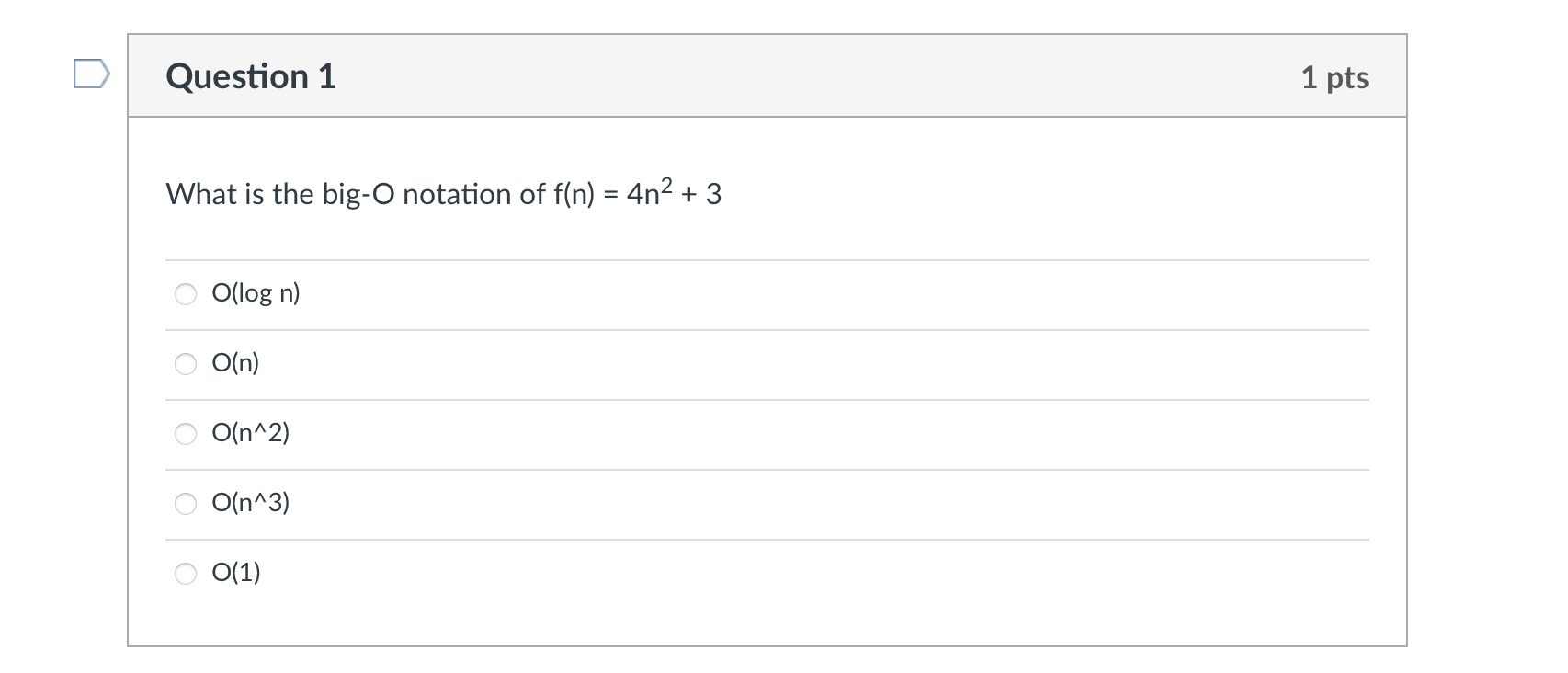Image resolution: width=1568 pixels, height=673 pixels.
Task: Click the O(n^3) answer text
Action: point(251,503)
